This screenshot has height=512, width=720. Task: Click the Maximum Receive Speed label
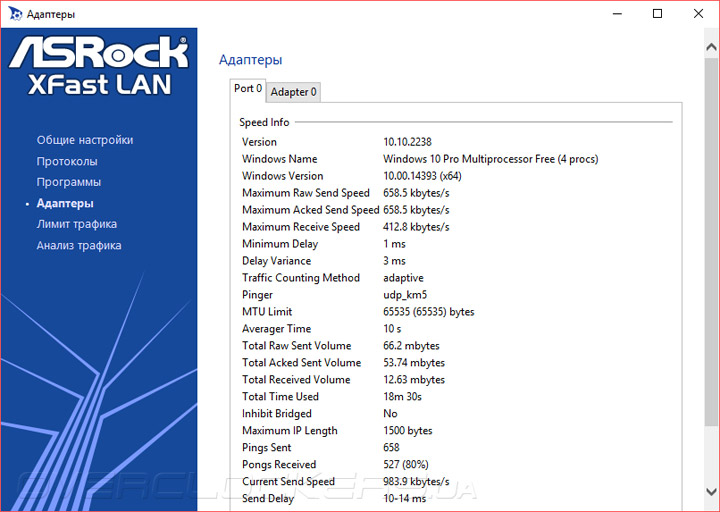tap(301, 227)
